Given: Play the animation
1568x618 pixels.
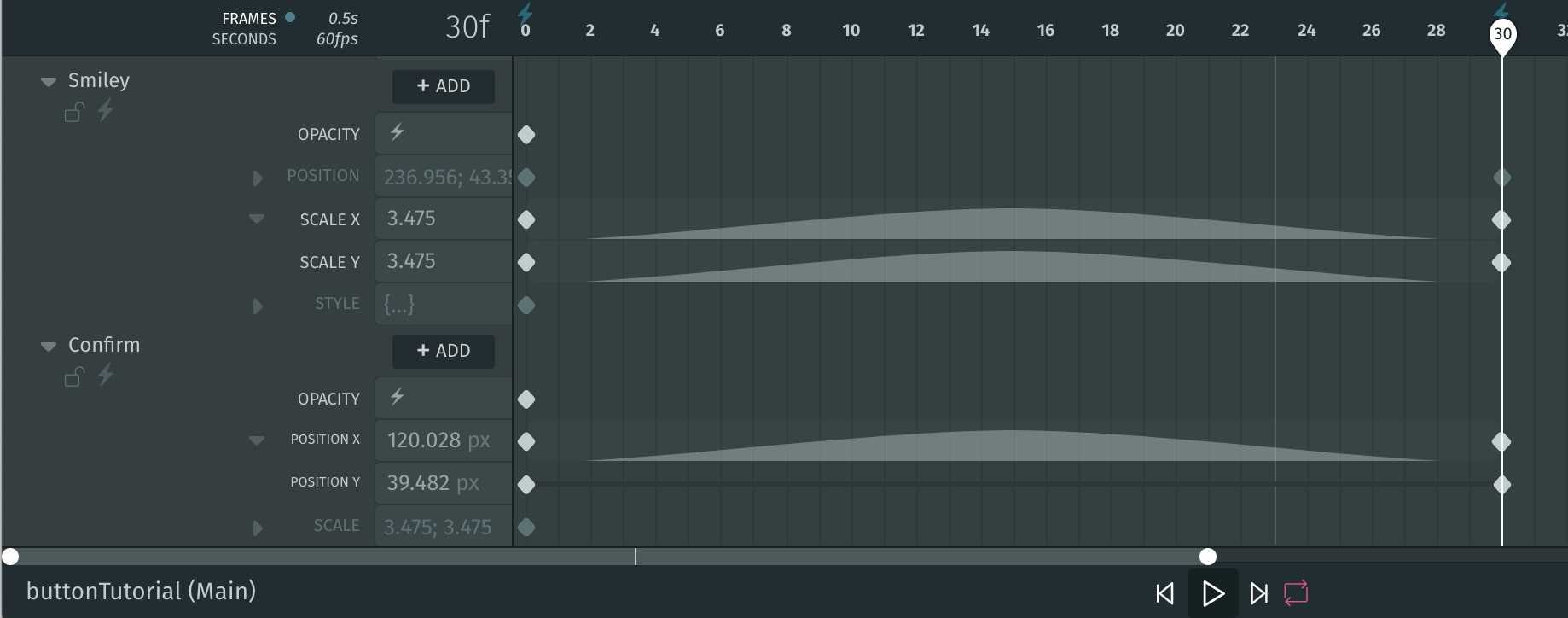Looking at the screenshot, I should 1212,593.
